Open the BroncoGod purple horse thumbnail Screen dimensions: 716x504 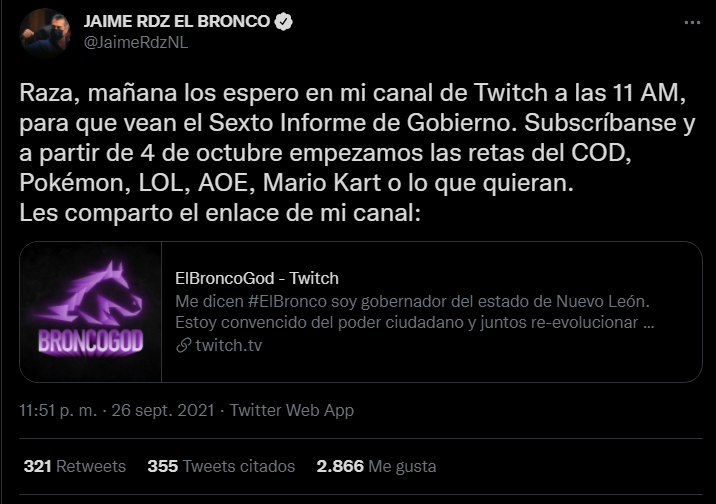point(90,312)
